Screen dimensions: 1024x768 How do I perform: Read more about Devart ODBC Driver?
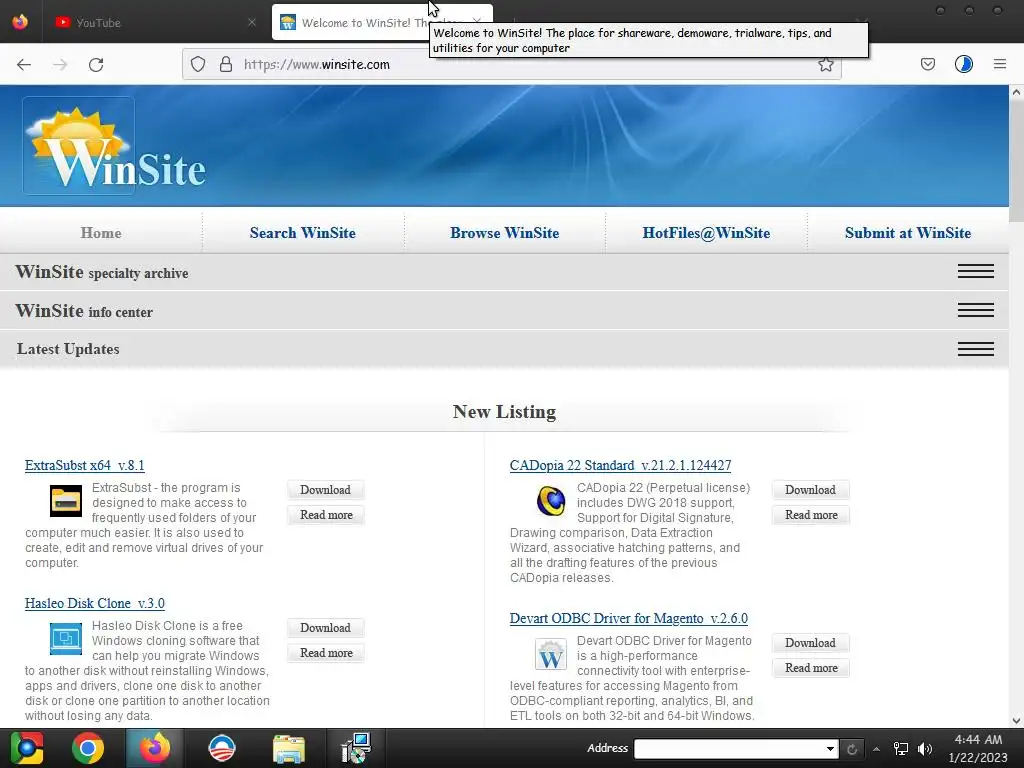(x=810, y=667)
